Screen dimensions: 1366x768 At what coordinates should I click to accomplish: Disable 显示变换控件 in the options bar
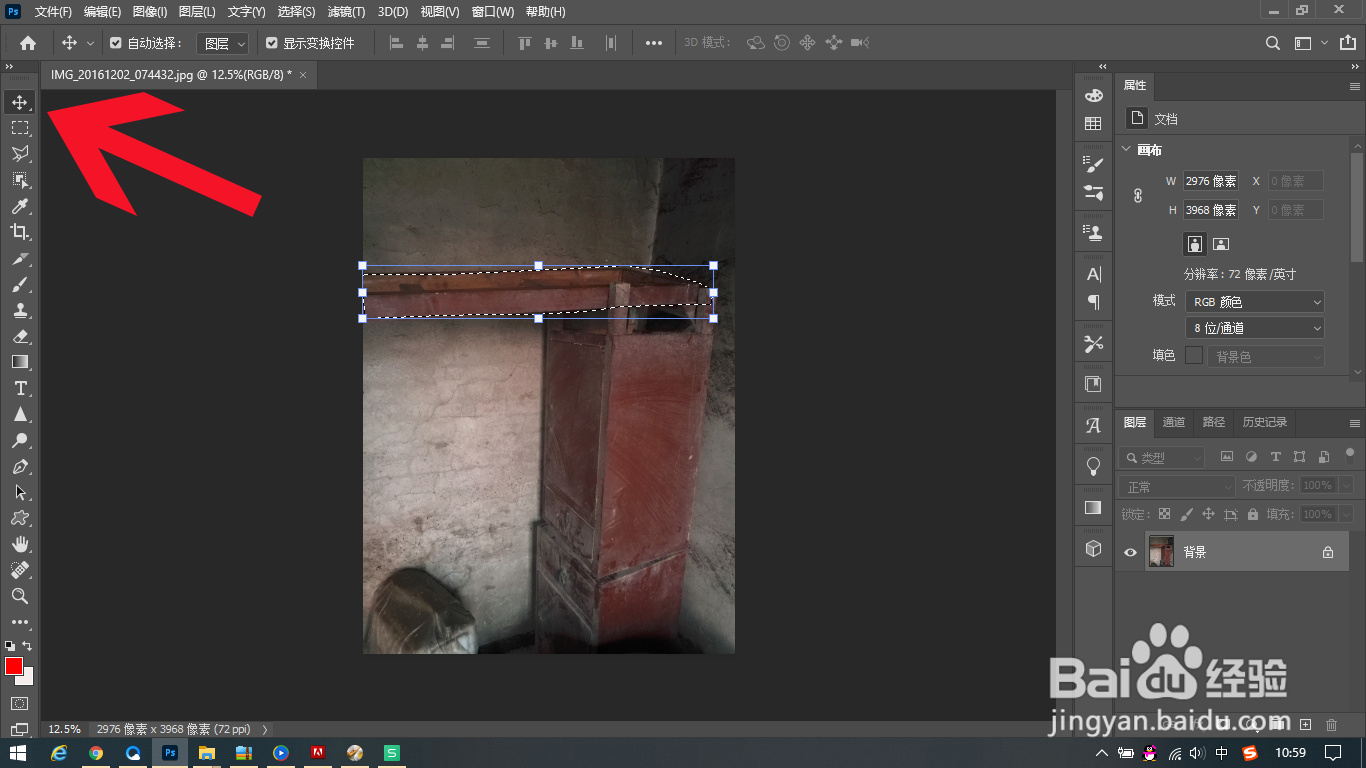(272, 42)
